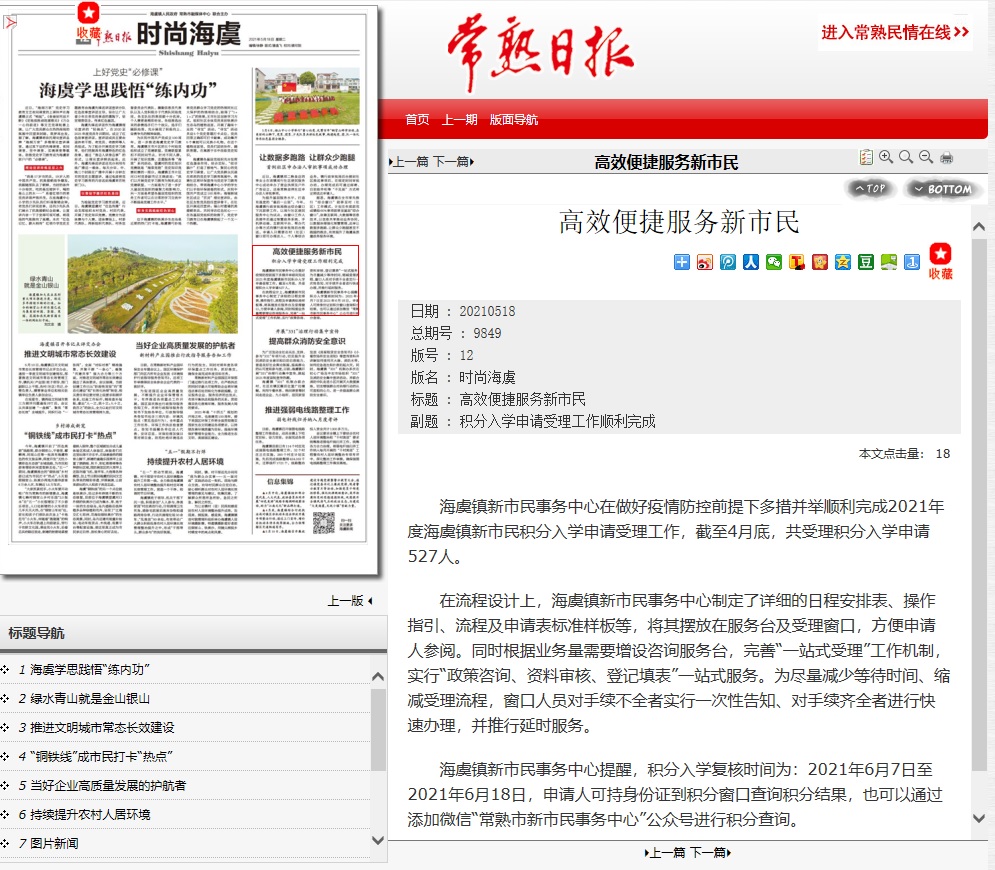Click headline list scrollbar down arrow

[378, 840]
